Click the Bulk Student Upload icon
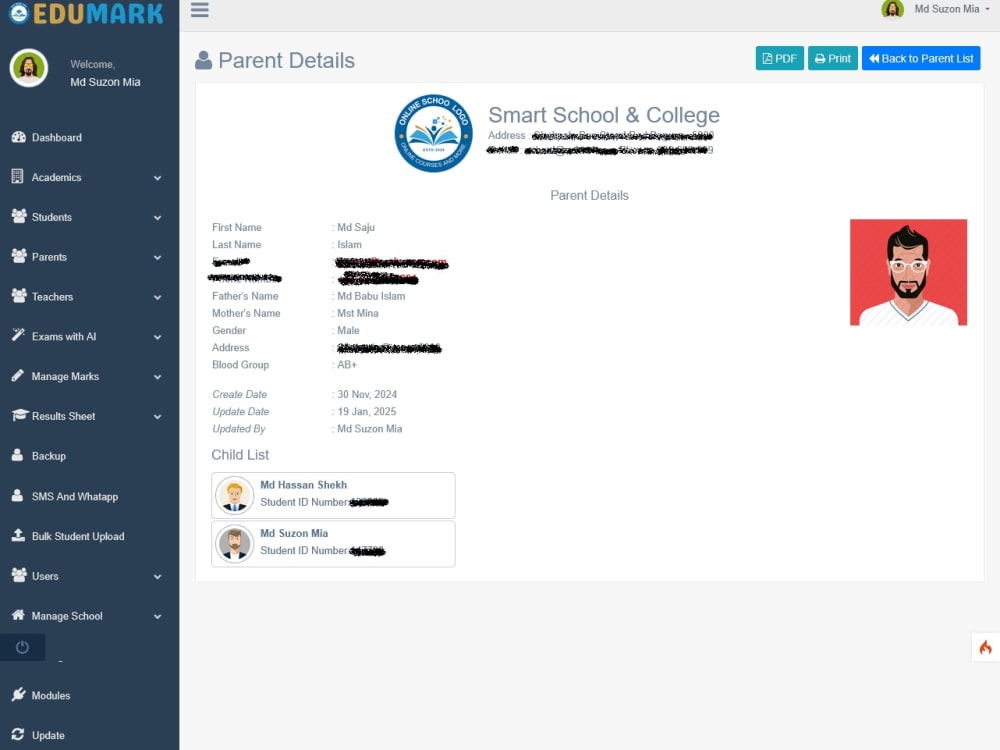 [x=18, y=535]
